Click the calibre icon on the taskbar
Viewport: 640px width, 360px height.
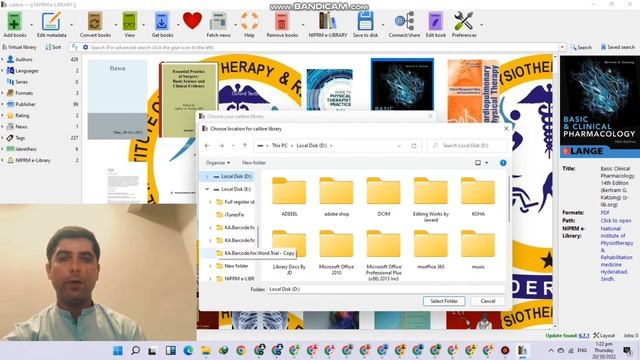click(x=522, y=351)
